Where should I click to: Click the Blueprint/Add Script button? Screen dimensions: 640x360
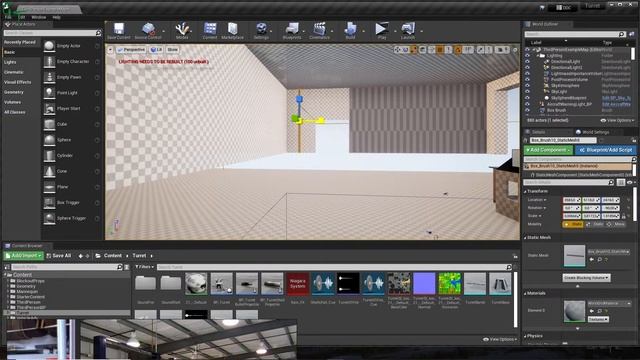(606, 150)
